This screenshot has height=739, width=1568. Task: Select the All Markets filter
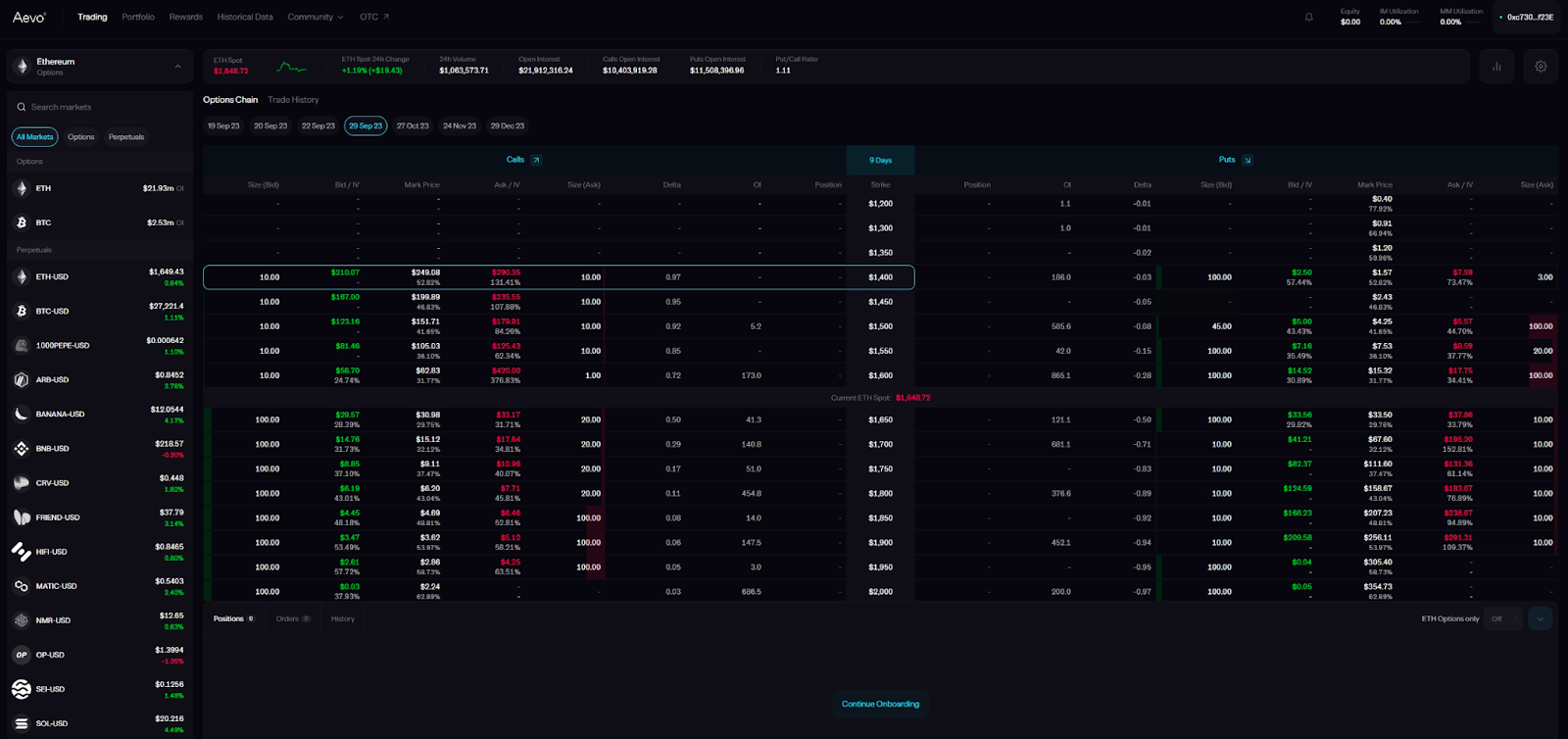pyautogui.click(x=34, y=137)
